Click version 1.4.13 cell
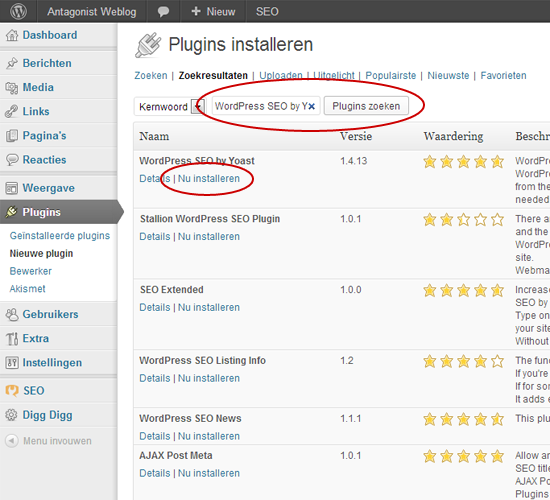 (x=354, y=161)
